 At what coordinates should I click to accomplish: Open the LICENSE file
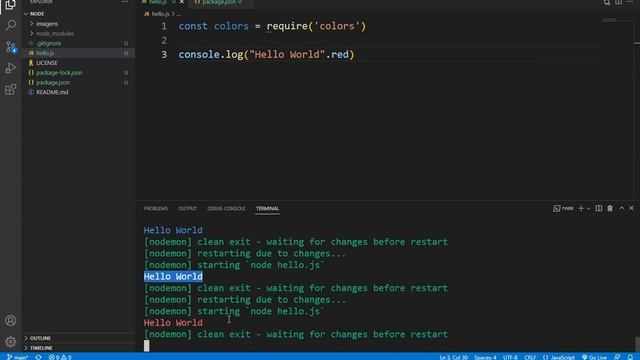47,63
